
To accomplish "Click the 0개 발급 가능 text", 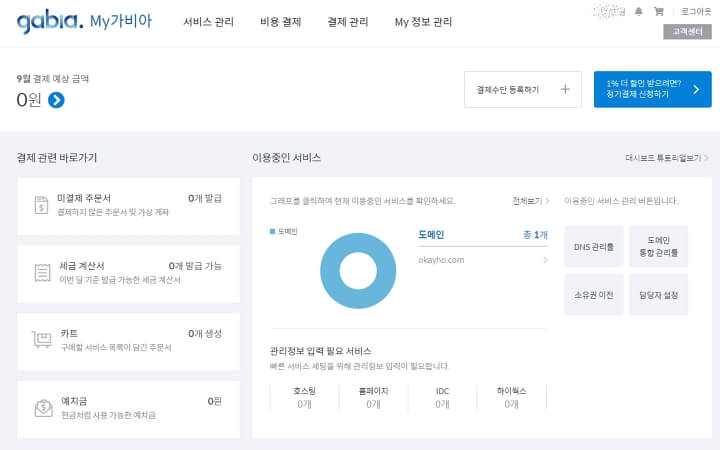I will [195, 266].
